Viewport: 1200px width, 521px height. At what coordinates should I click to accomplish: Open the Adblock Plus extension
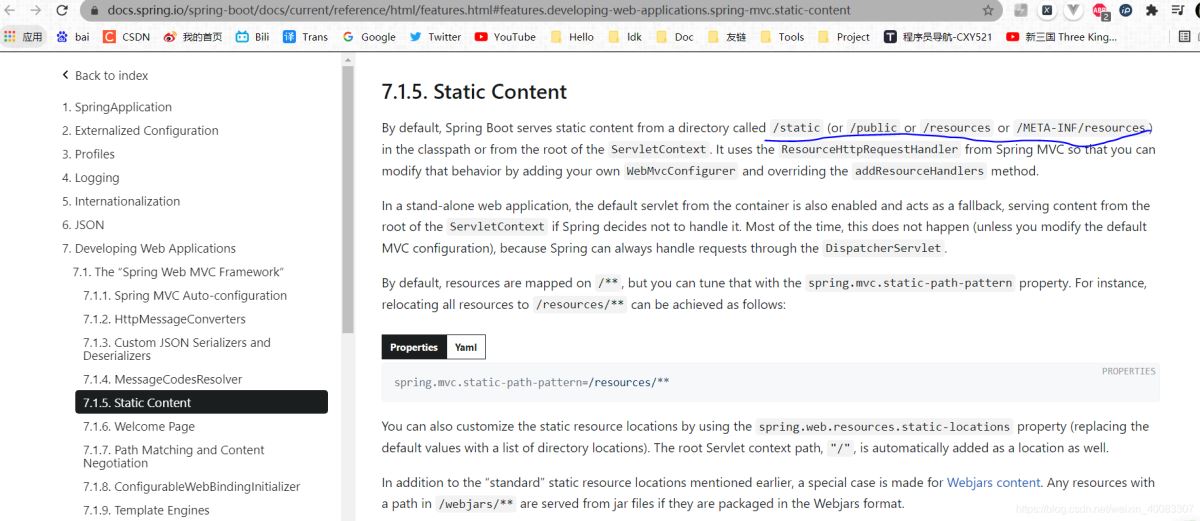click(x=1100, y=11)
